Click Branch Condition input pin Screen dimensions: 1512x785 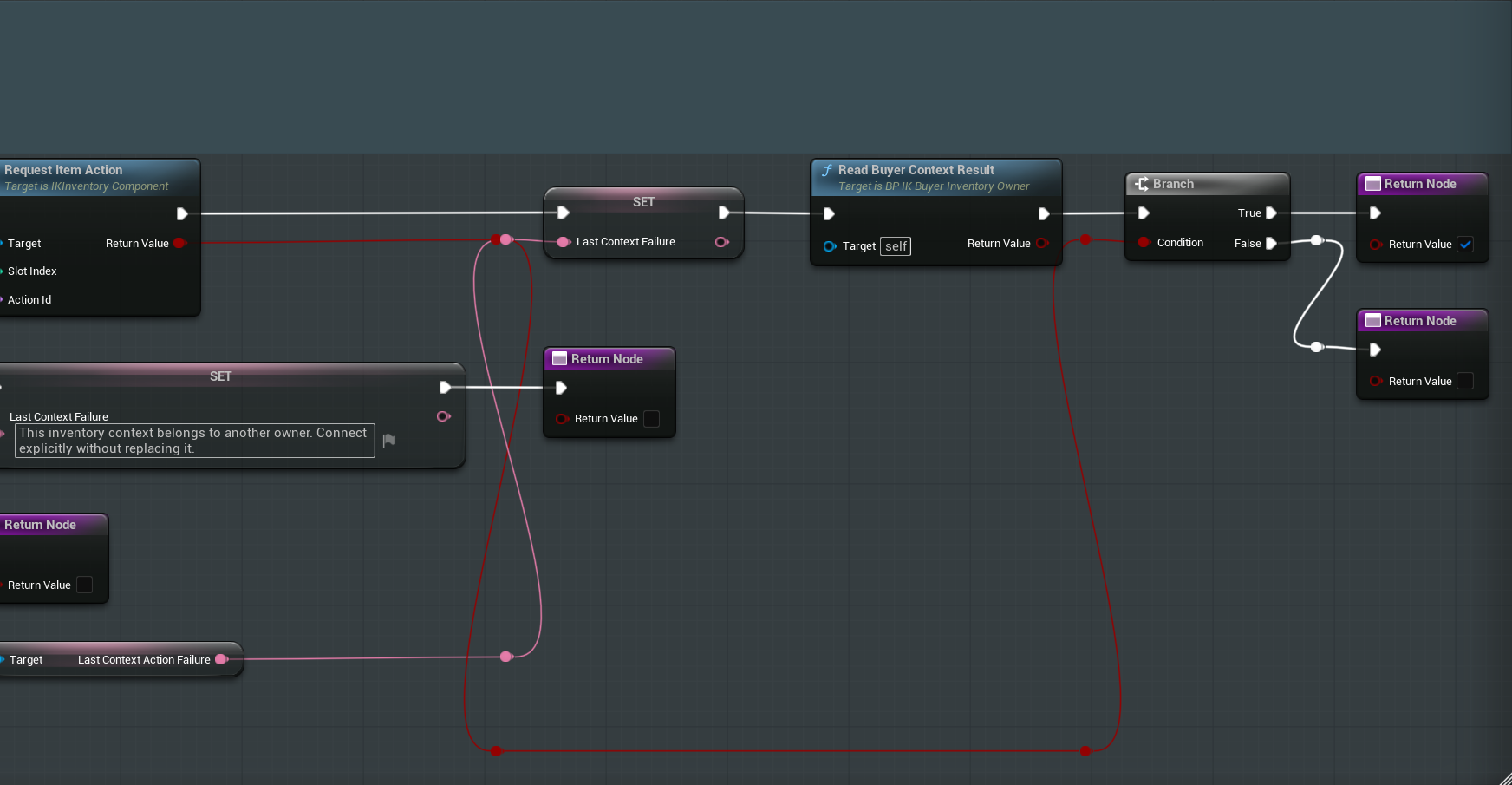point(1144,243)
